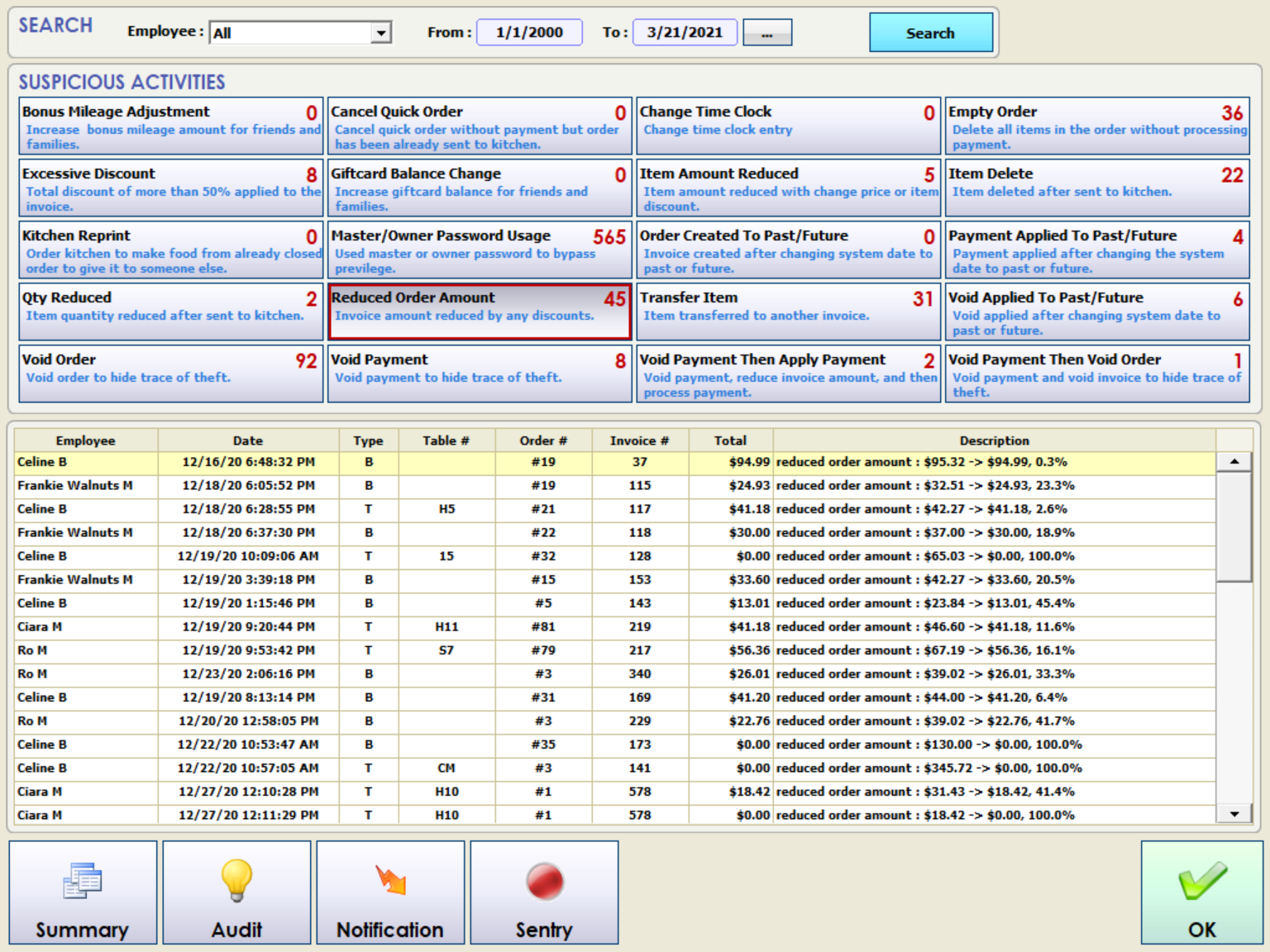Select row dated 12/27/20 12:11:29 PM

(615, 815)
